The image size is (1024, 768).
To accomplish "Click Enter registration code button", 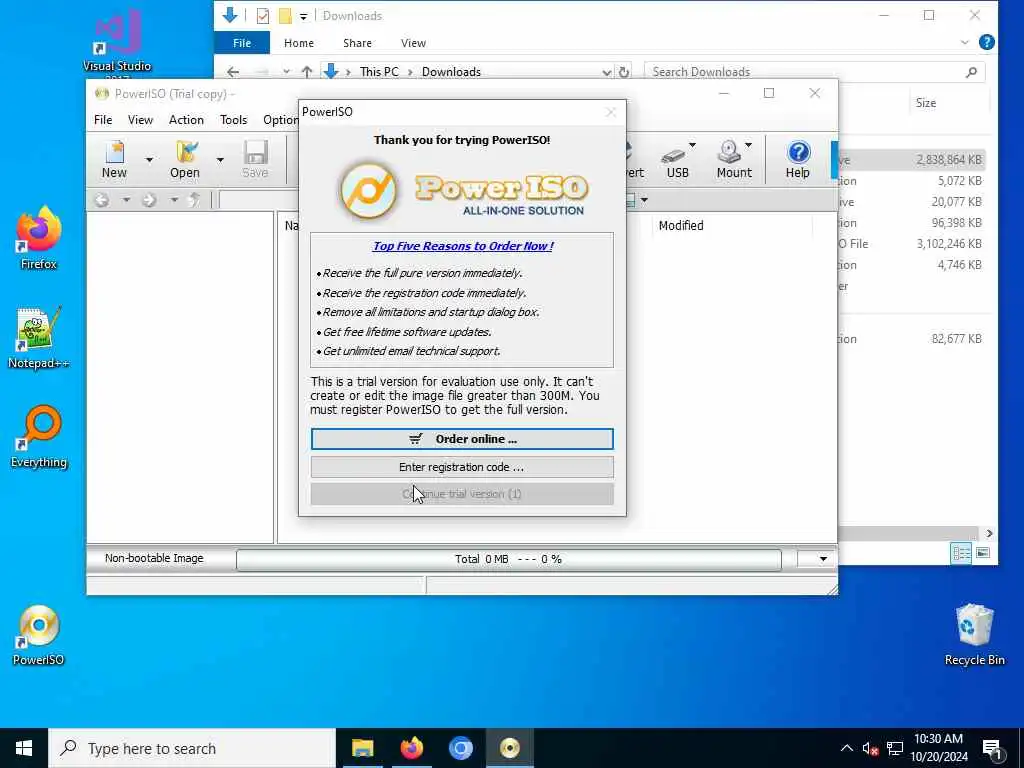I will tap(462, 467).
